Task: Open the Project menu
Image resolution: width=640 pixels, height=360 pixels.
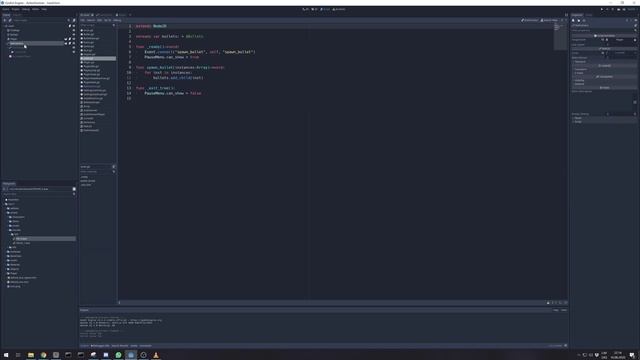Action: coord(16,9)
